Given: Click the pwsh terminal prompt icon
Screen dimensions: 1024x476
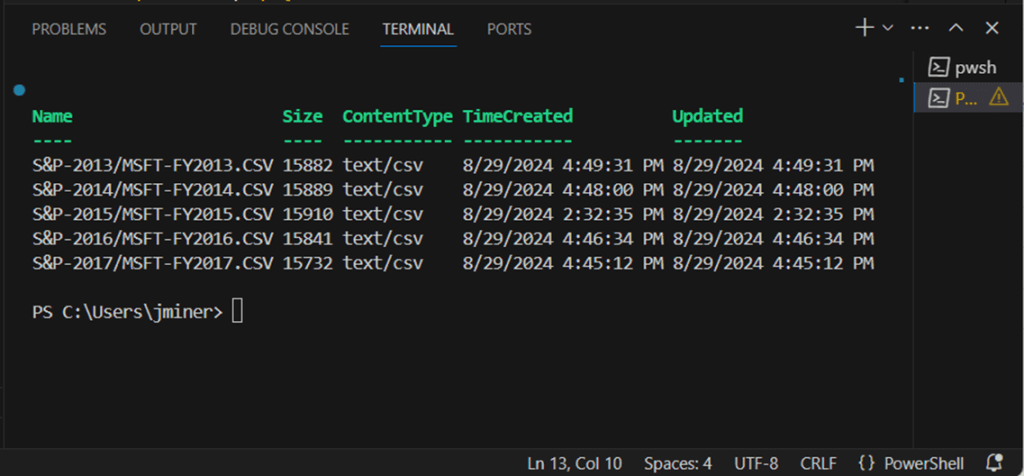Looking at the screenshot, I should [938, 67].
